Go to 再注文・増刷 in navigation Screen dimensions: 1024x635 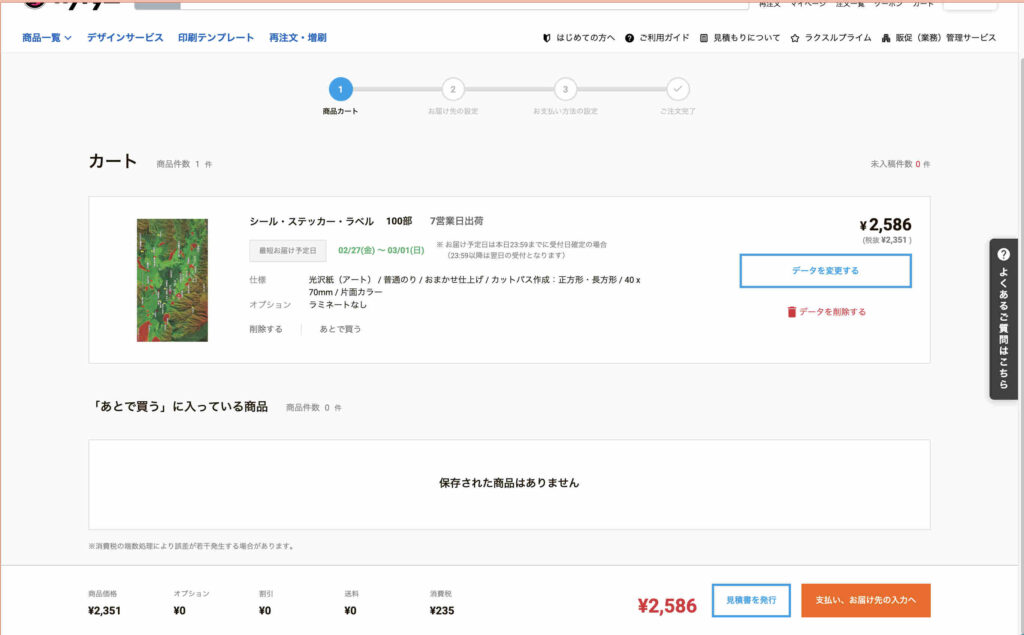point(297,38)
